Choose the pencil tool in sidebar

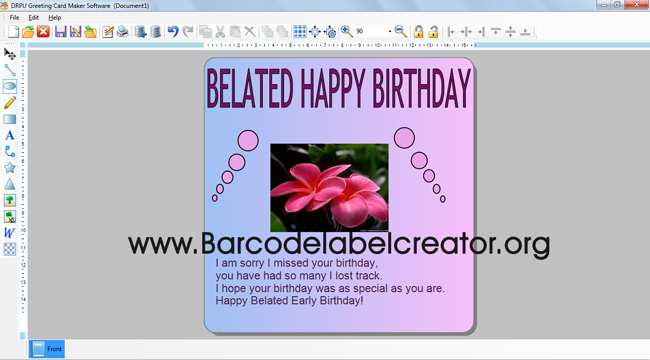point(10,103)
